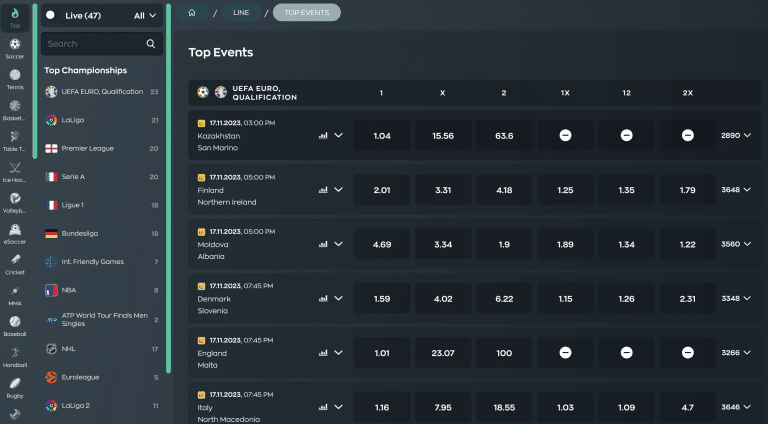Select draw odds 3.31 for Finland match
Image resolution: width=768 pixels, height=424 pixels.
tap(443, 190)
